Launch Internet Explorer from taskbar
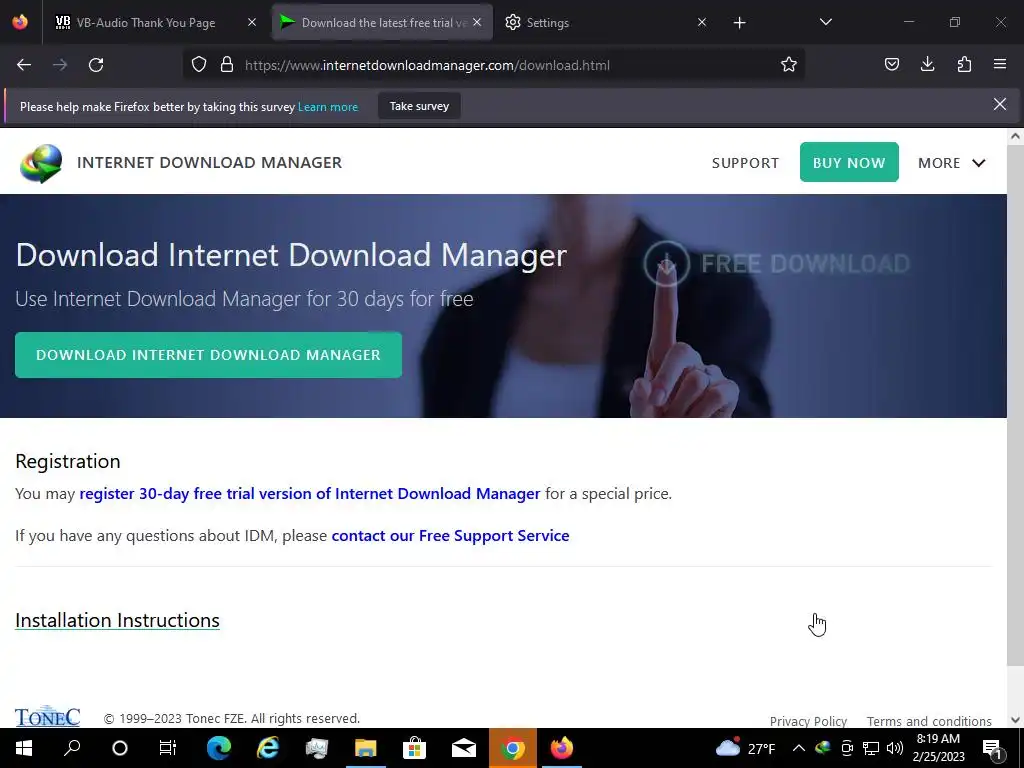The width and height of the screenshot is (1024, 768). pyautogui.click(x=268, y=748)
